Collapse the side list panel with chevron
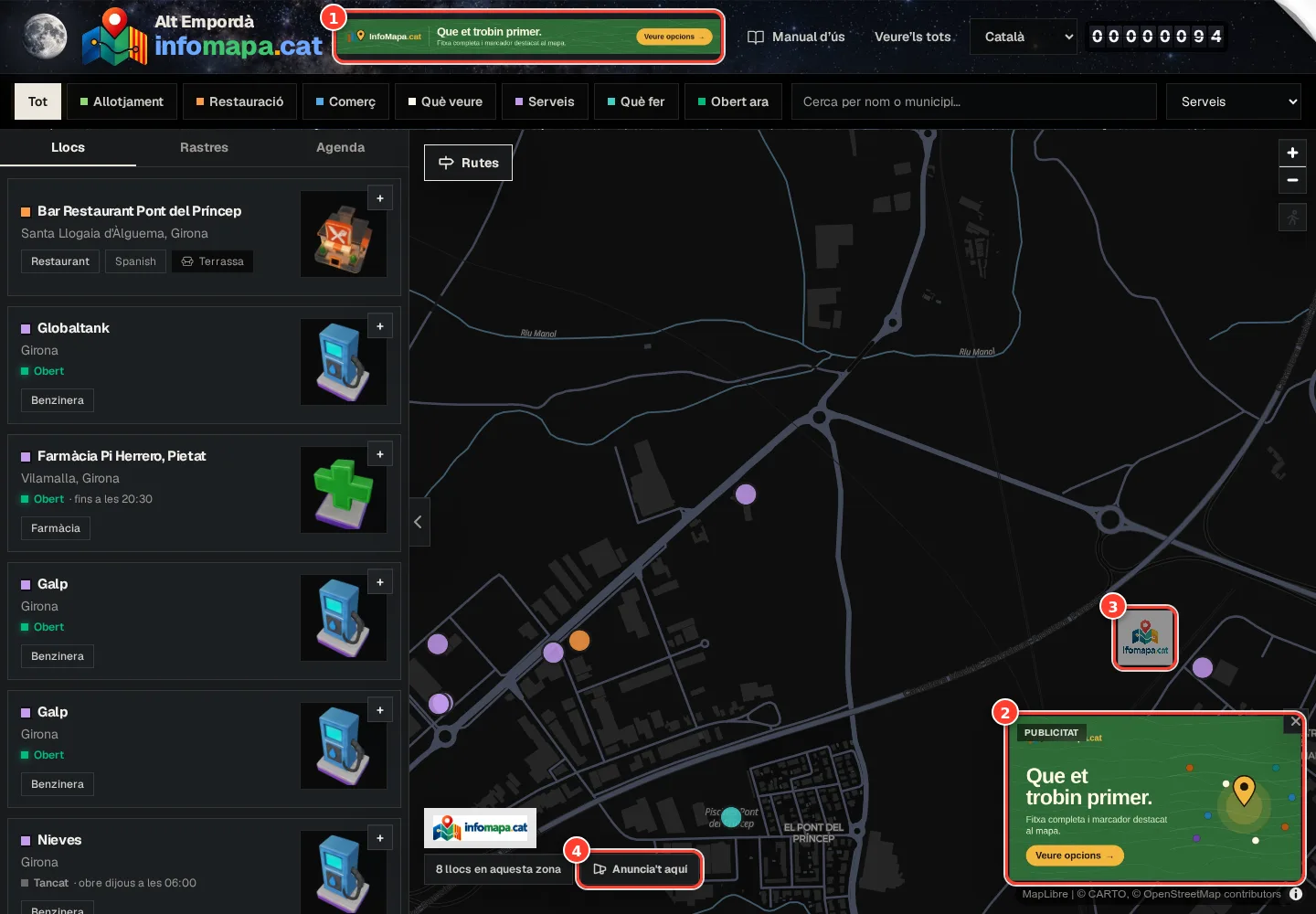This screenshot has width=1316, height=914. coord(419,522)
